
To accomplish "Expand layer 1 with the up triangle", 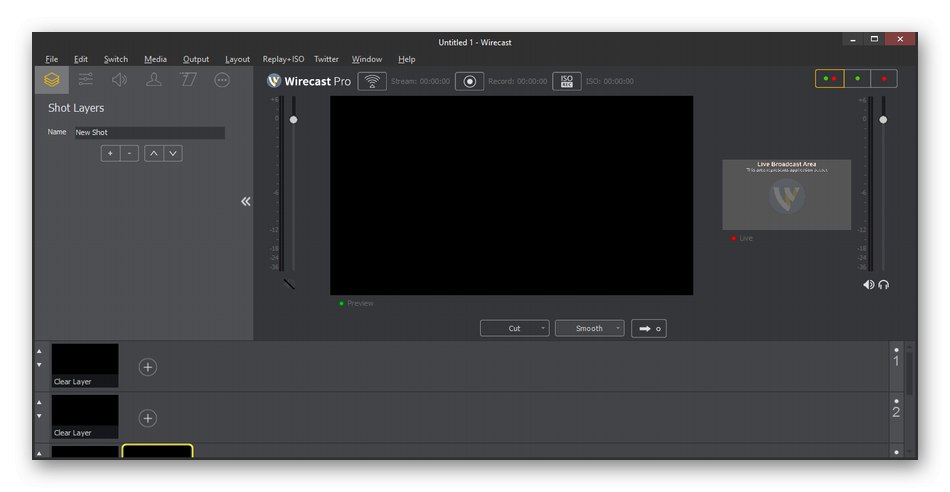I will coord(39,351).
